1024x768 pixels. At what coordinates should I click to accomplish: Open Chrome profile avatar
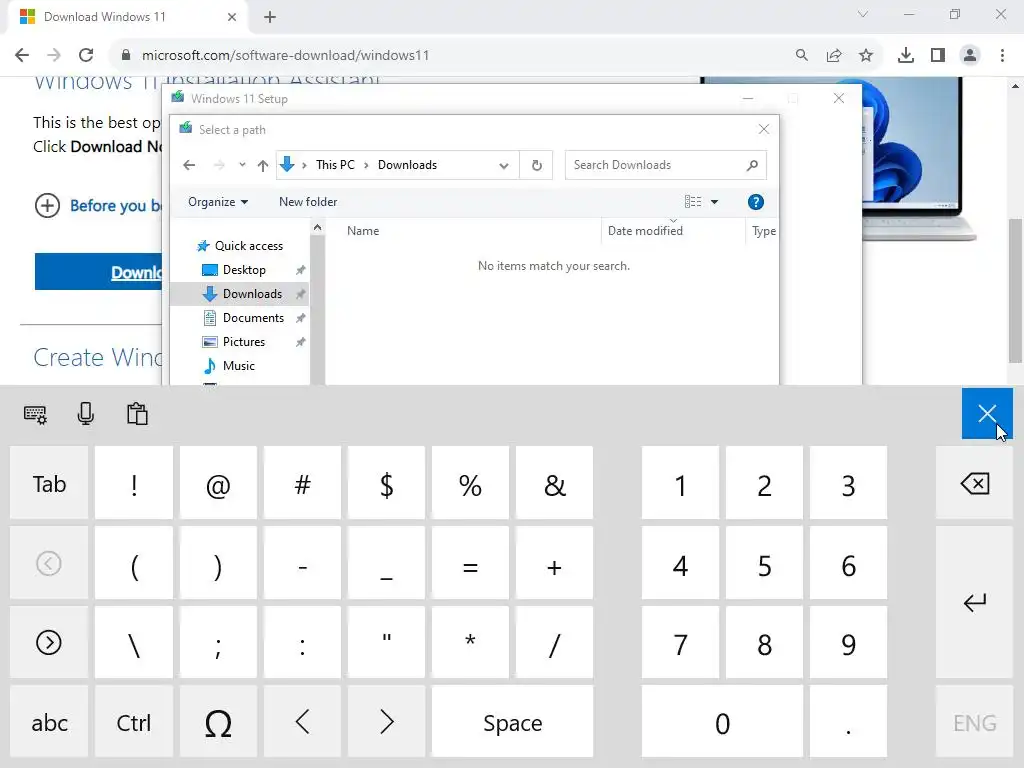970,56
